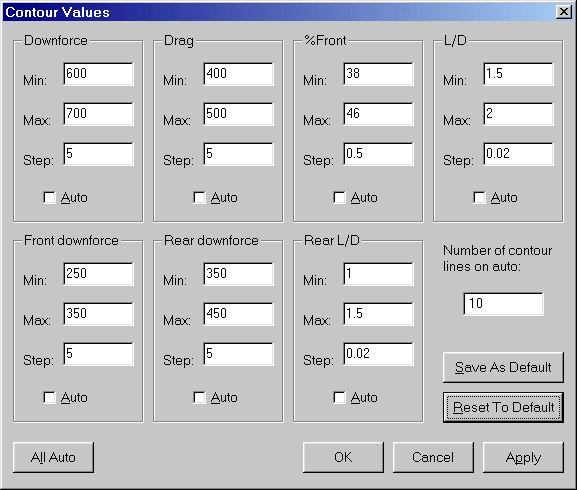The image size is (577, 490).
Task: Check Auto in the L/D group
Action: pyautogui.click(x=479, y=198)
